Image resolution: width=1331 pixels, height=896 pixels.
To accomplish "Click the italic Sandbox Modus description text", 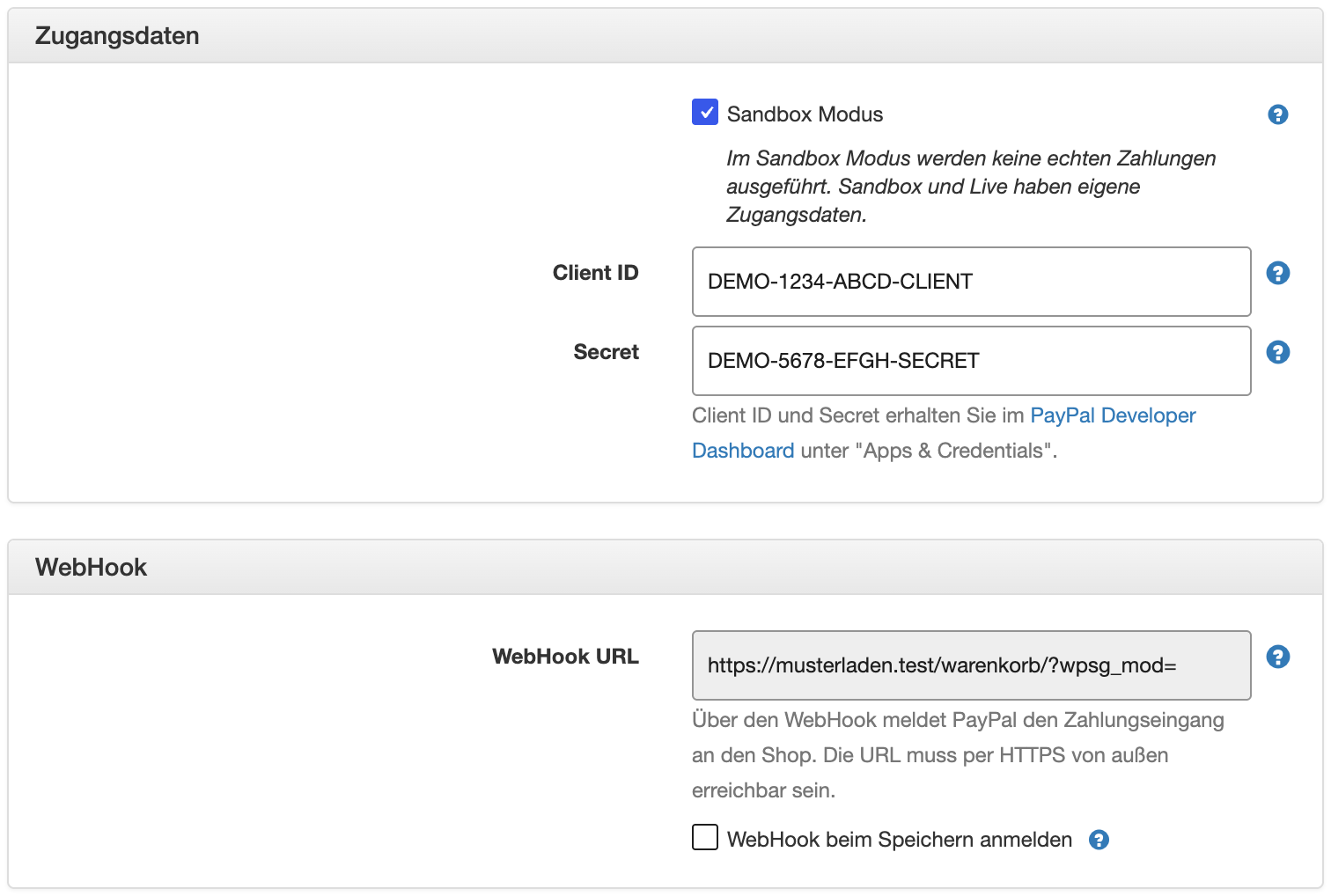I will coord(971,187).
